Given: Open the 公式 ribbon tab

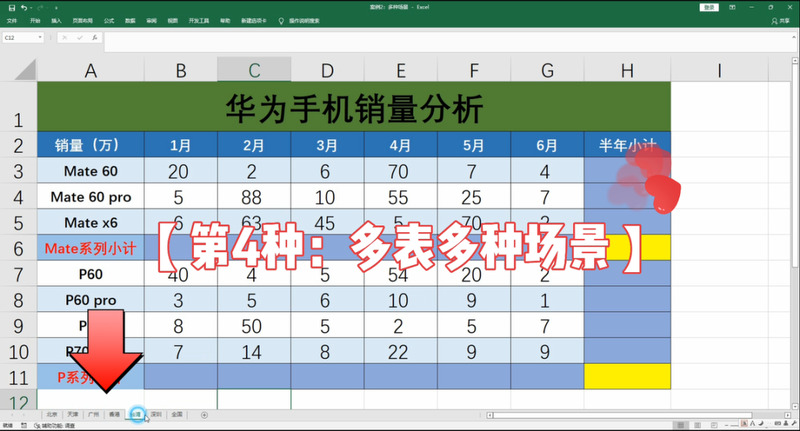Looking at the screenshot, I should 109,21.
